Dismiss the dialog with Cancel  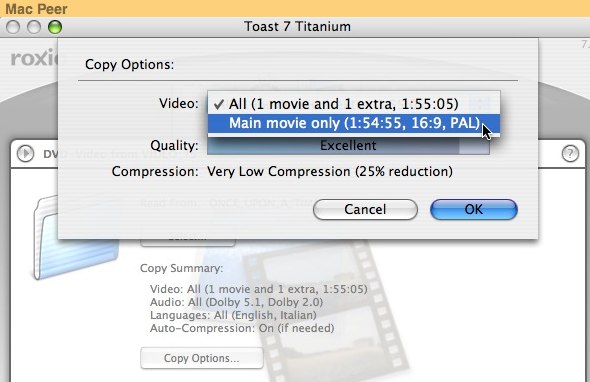pyautogui.click(x=365, y=210)
